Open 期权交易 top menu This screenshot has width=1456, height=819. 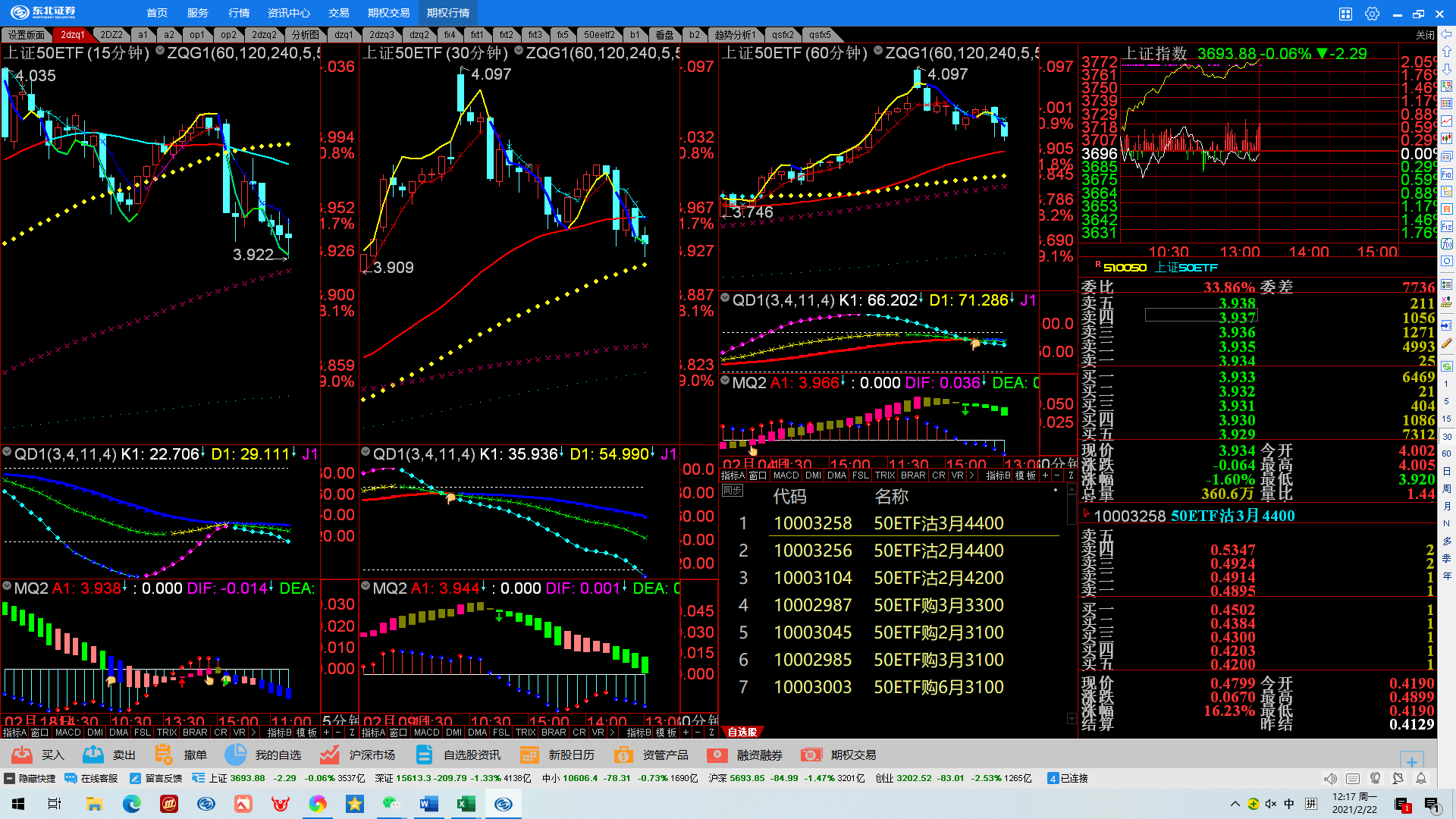(x=388, y=13)
